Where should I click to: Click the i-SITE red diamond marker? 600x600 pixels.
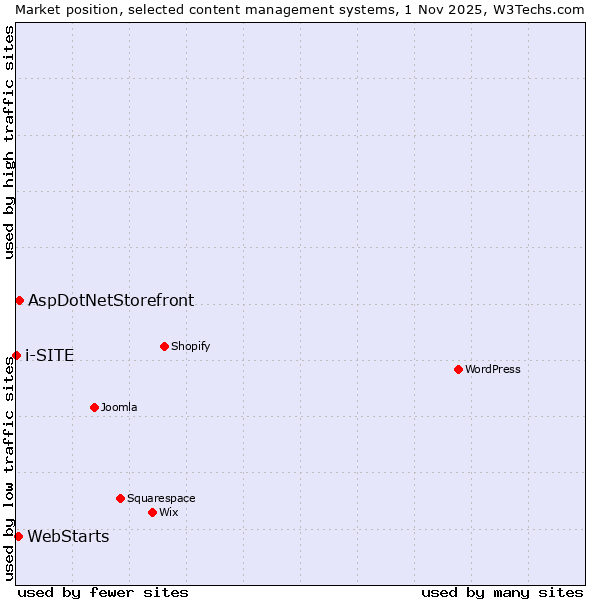point(16,355)
